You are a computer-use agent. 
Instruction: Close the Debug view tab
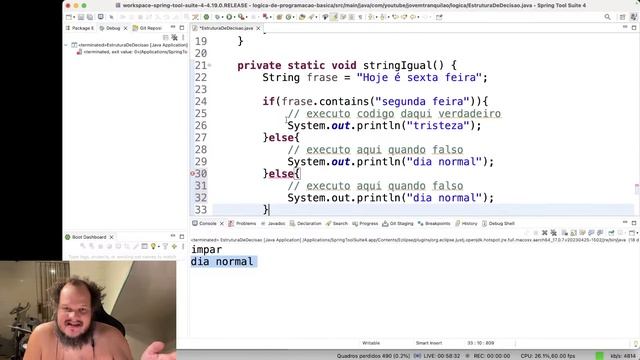click(x=125, y=28)
